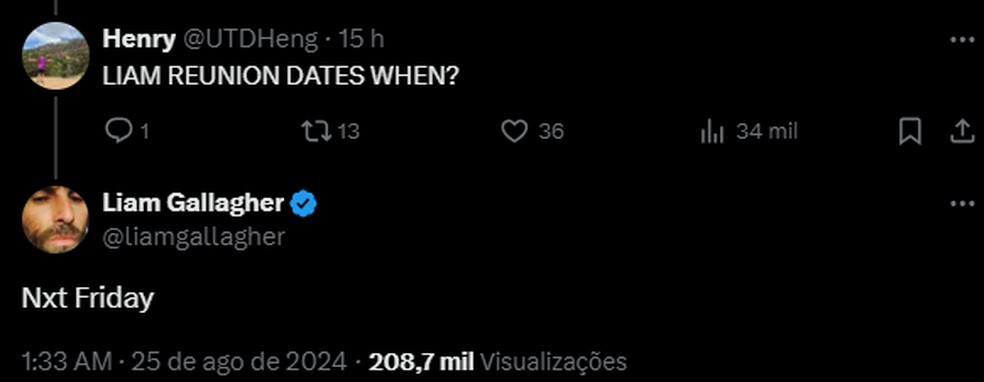
Task: Select the tweet text 'Nxt Friday'
Action: point(87,299)
